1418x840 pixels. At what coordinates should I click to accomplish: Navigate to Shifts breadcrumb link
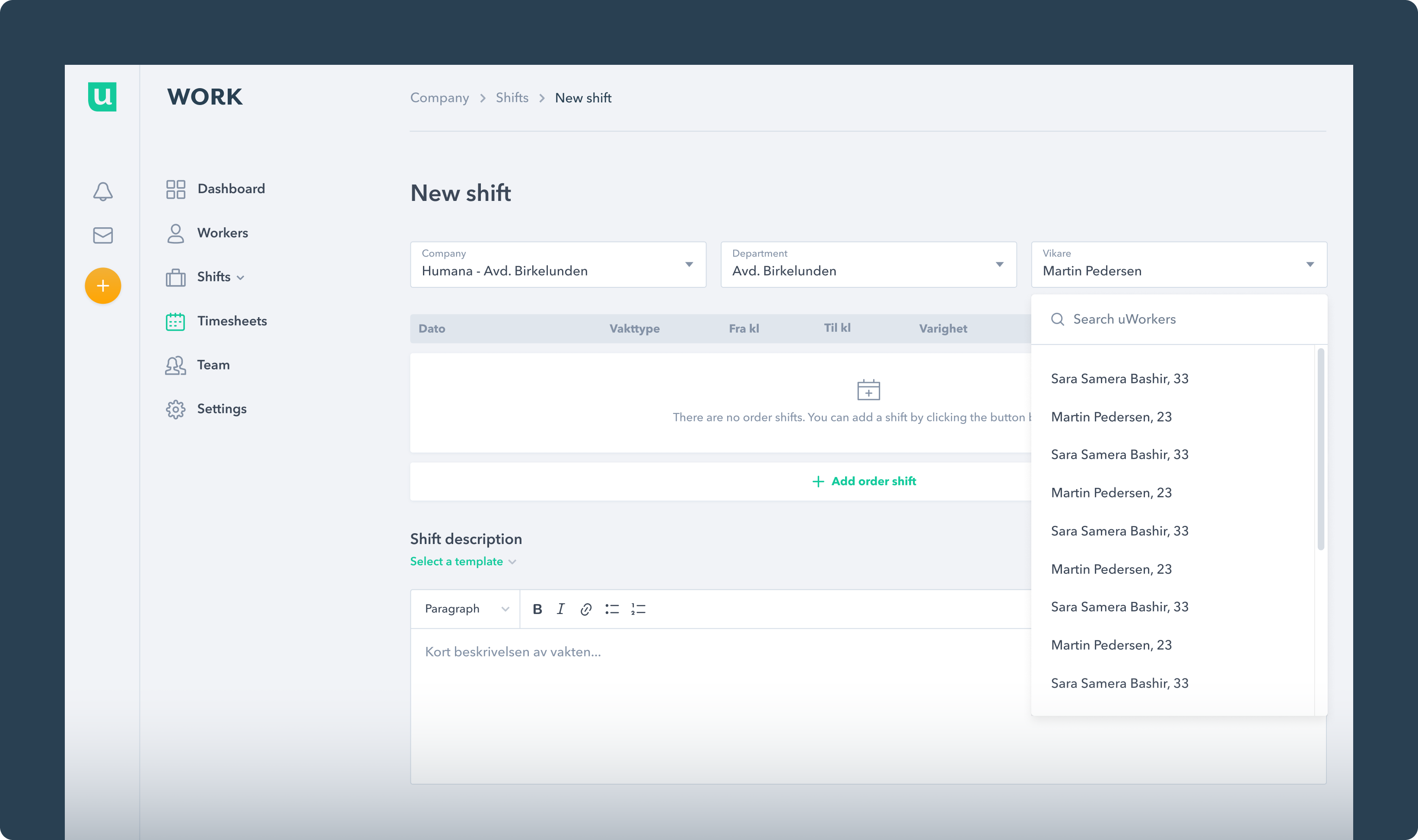point(512,98)
